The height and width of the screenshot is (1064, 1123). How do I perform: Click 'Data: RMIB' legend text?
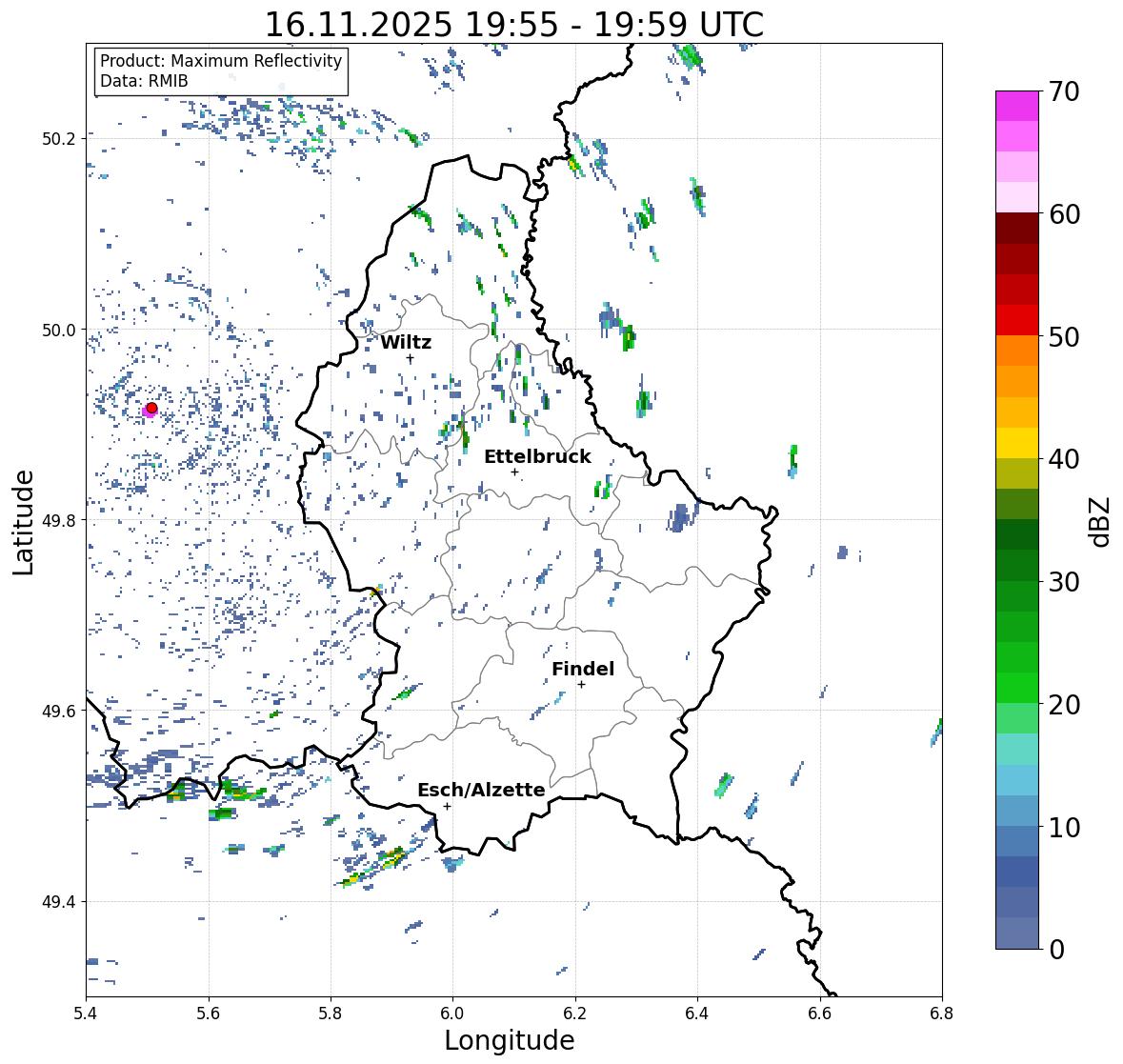click(x=144, y=81)
